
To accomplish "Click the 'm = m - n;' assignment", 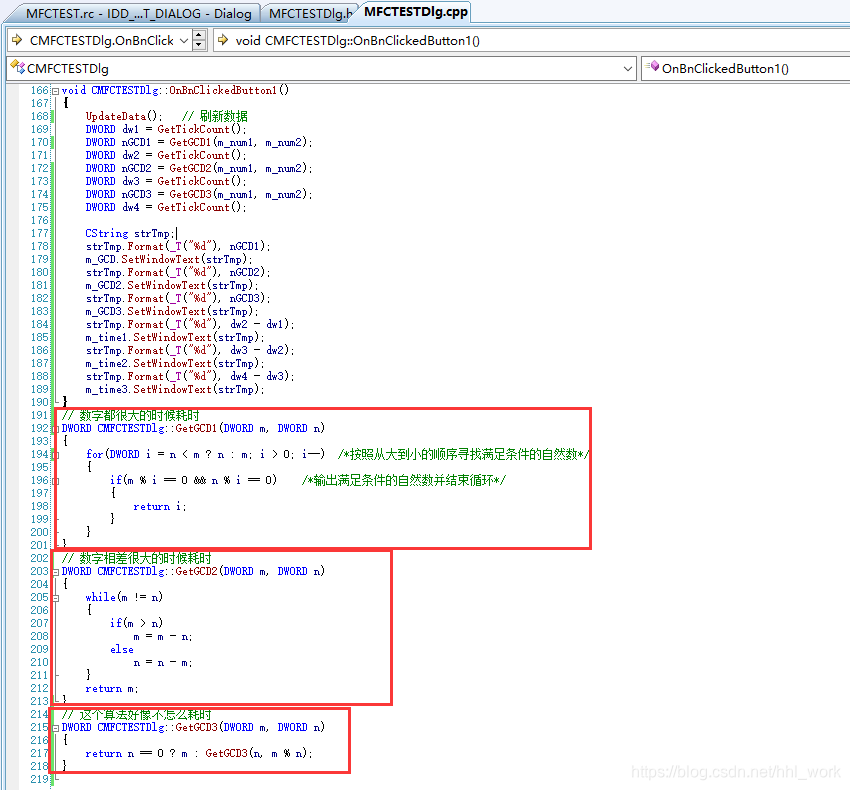I will pos(163,637).
